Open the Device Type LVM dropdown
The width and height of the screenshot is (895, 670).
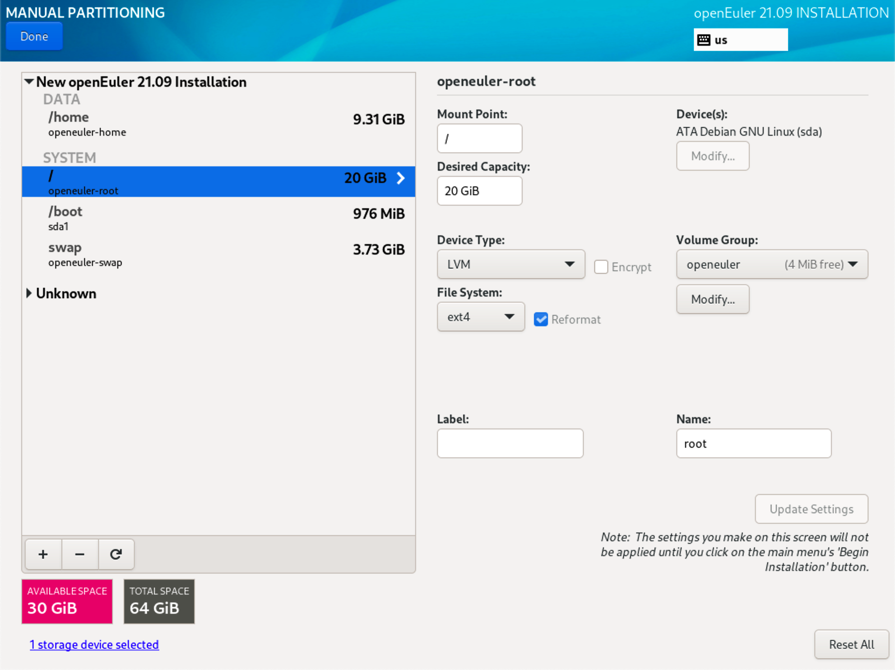tap(510, 264)
